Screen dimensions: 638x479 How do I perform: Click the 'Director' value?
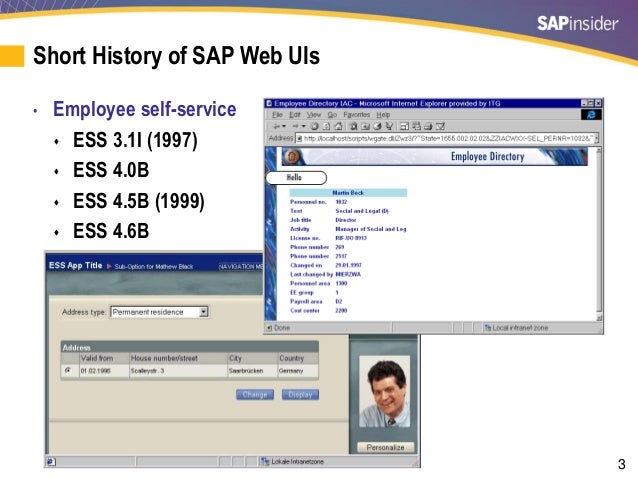click(345, 220)
